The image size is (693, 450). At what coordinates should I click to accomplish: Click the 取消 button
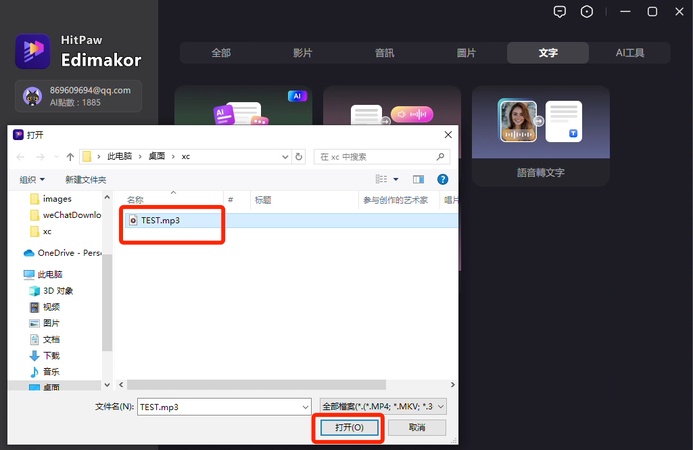point(417,427)
